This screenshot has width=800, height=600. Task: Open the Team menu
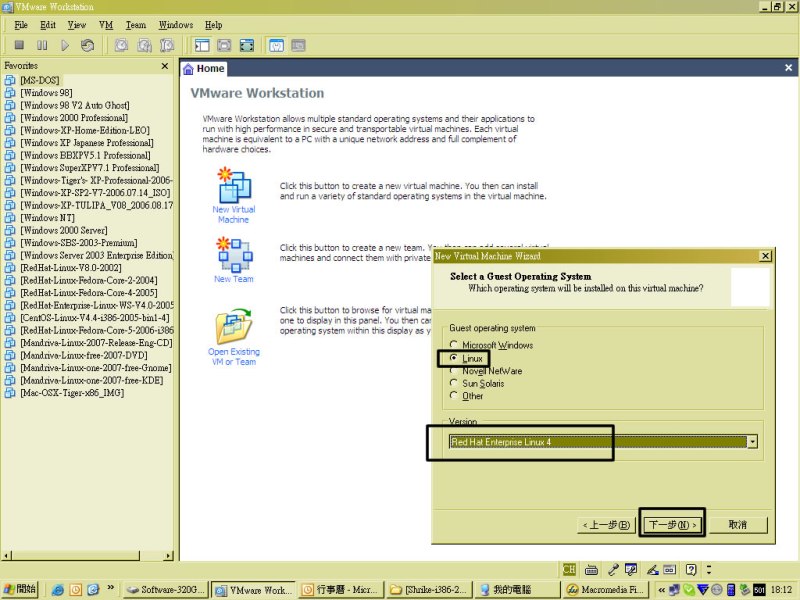[136, 25]
